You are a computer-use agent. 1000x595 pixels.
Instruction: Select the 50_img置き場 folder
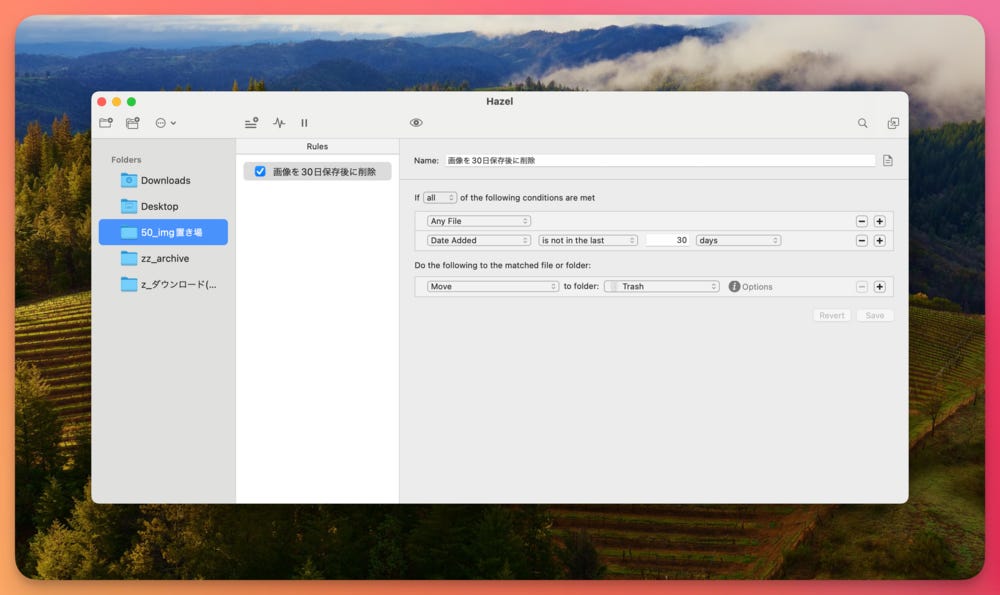pos(163,232)
